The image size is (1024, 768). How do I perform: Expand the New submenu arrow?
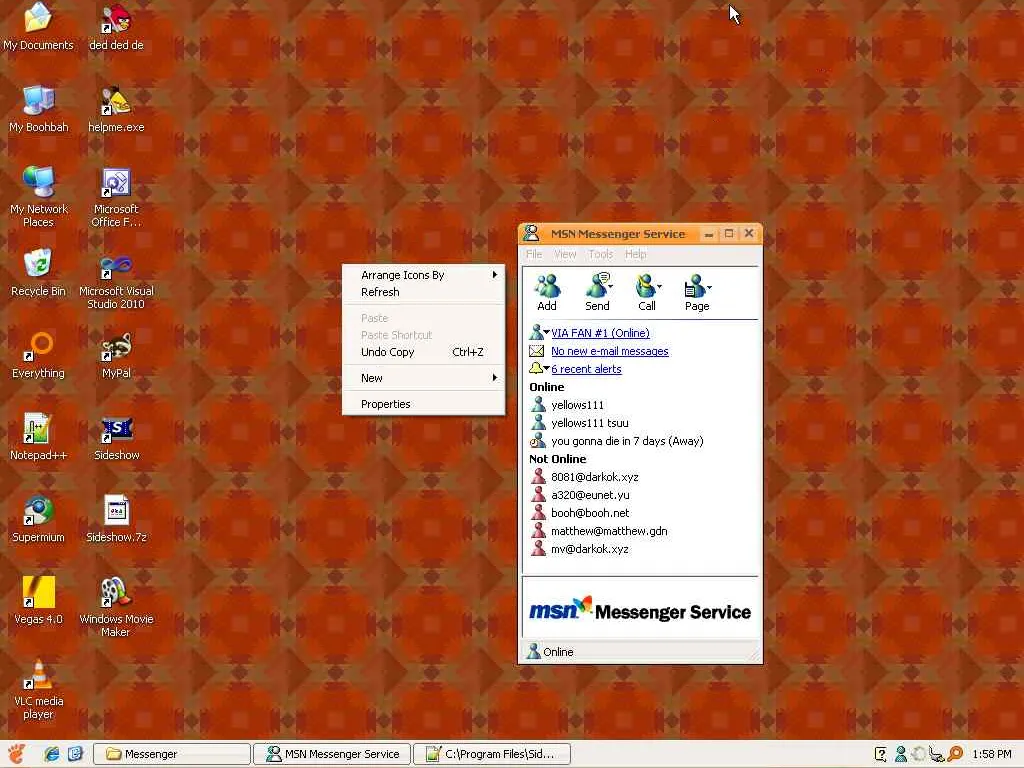[494, 377]
